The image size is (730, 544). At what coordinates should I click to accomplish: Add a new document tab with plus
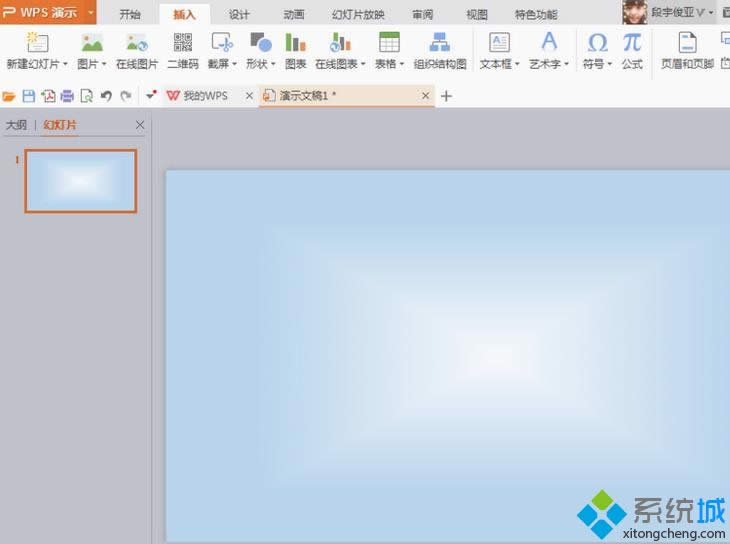[446, 96]
